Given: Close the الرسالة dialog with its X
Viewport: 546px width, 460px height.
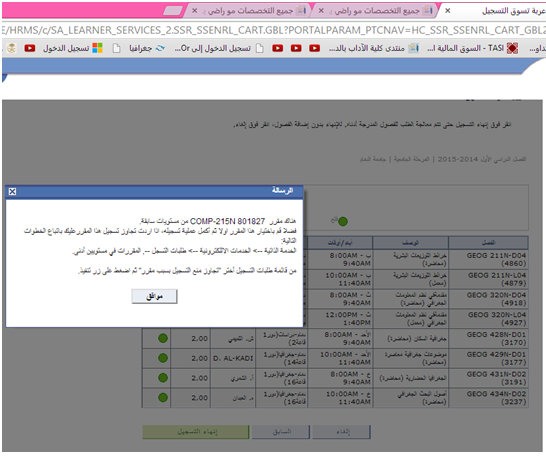Looking at the screenshot, I should click(13, 192).
